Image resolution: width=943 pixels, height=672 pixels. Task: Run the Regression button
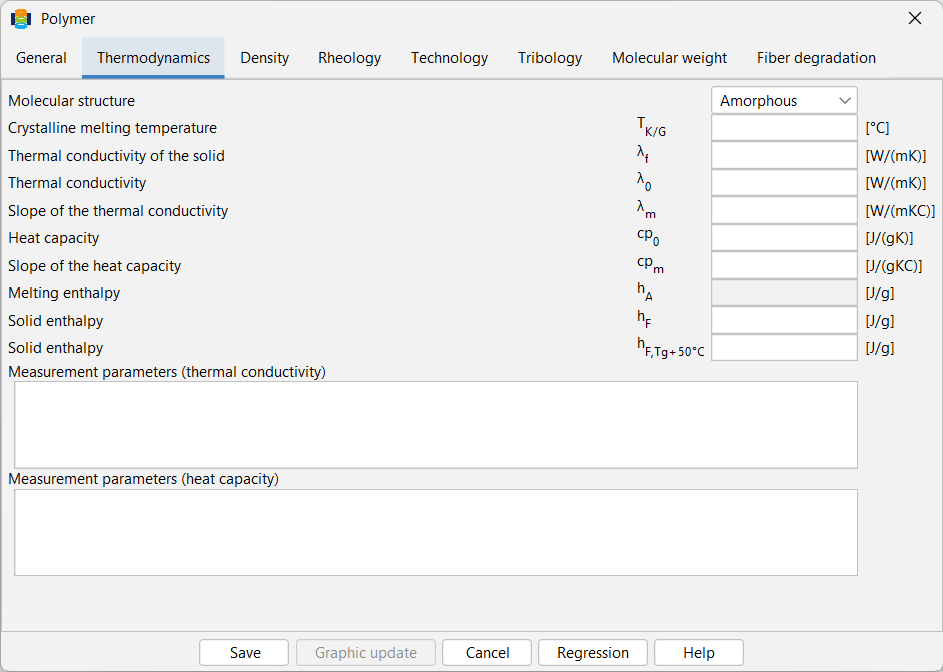click(593, 653)
